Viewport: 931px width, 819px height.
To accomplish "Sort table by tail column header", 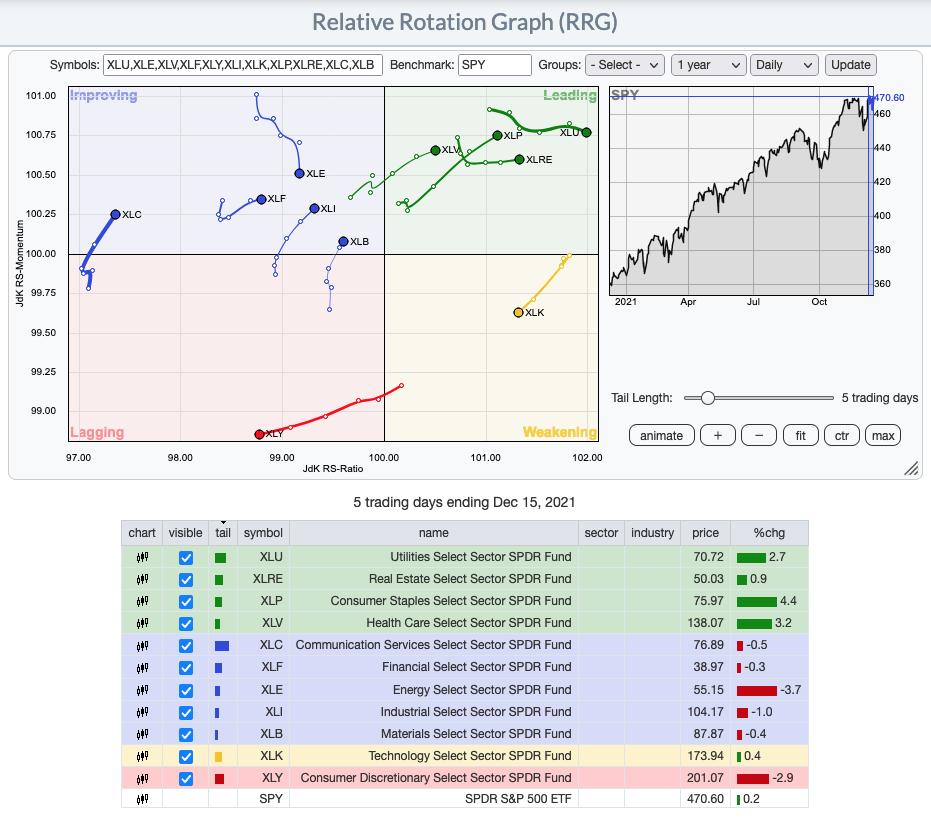I will click(x=223, y=533).
